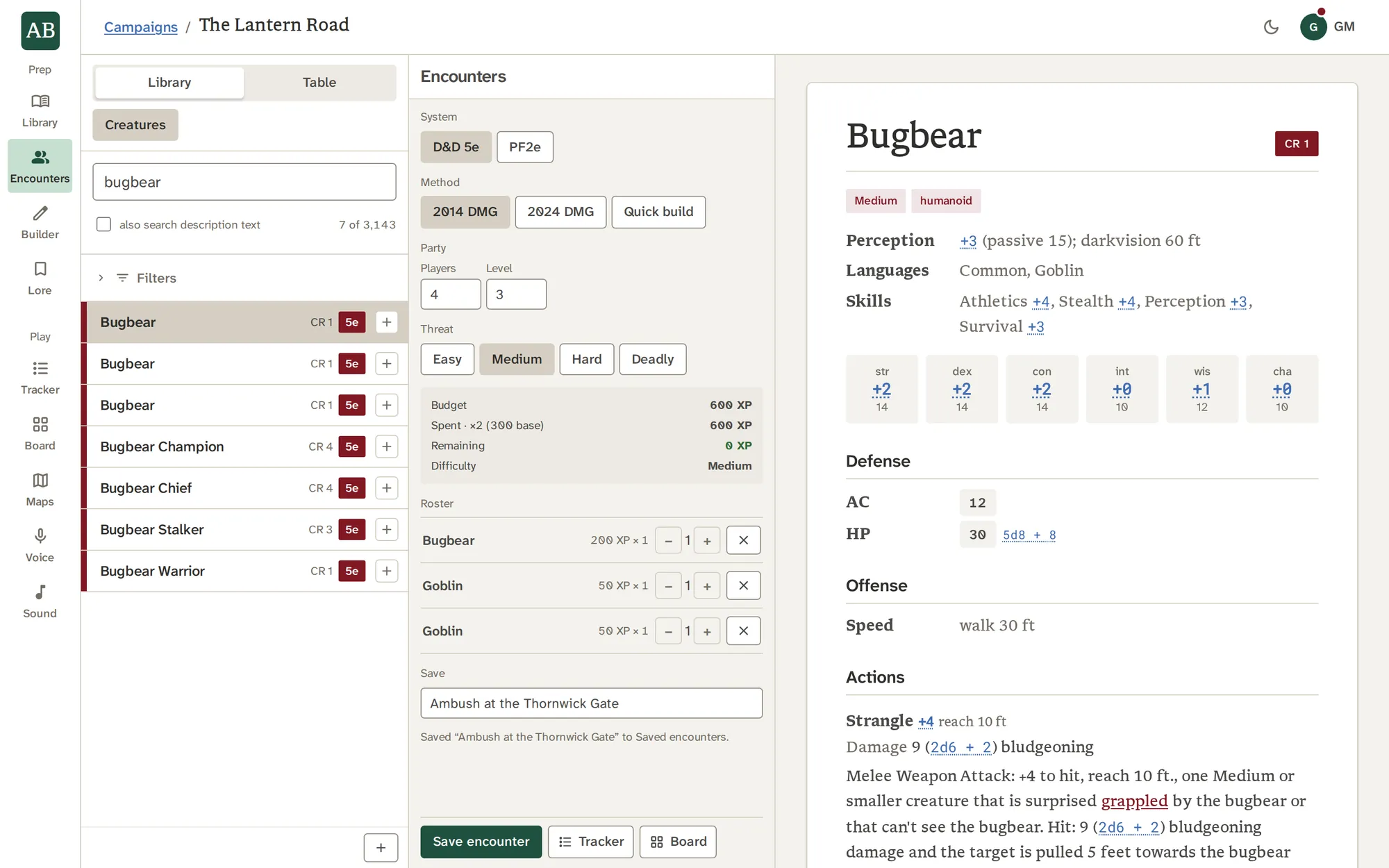Open the Voice microphone icon
The height and width of the screenshot is (868, 1389).
click(x=40, y=546)
